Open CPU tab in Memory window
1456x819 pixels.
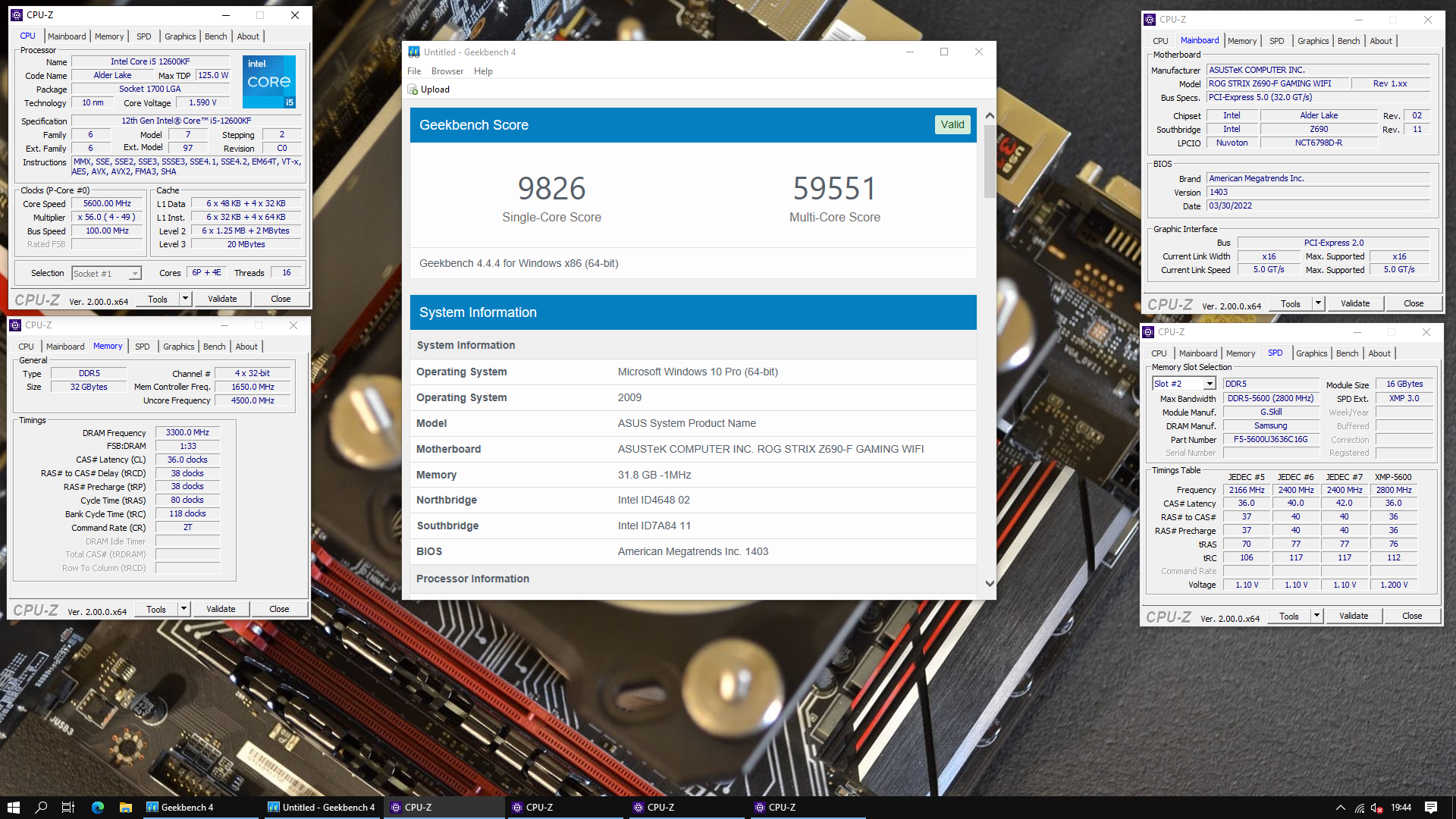click(x=26, y=347)
